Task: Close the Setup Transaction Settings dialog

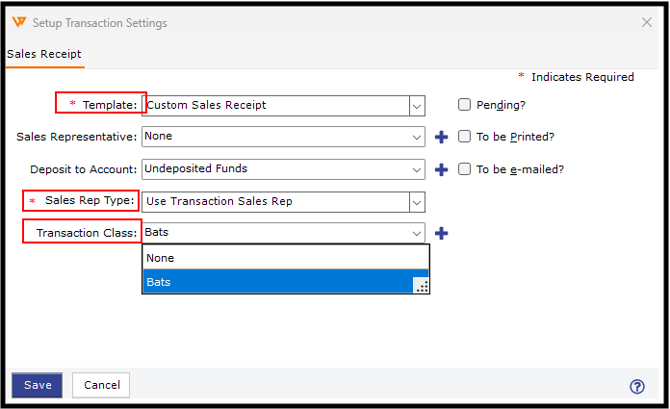Action: coord(646,22)
